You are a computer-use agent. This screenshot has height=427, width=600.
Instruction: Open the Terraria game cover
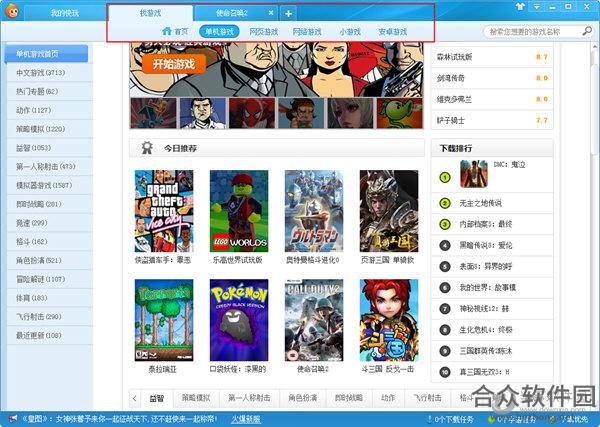[164, 320]
